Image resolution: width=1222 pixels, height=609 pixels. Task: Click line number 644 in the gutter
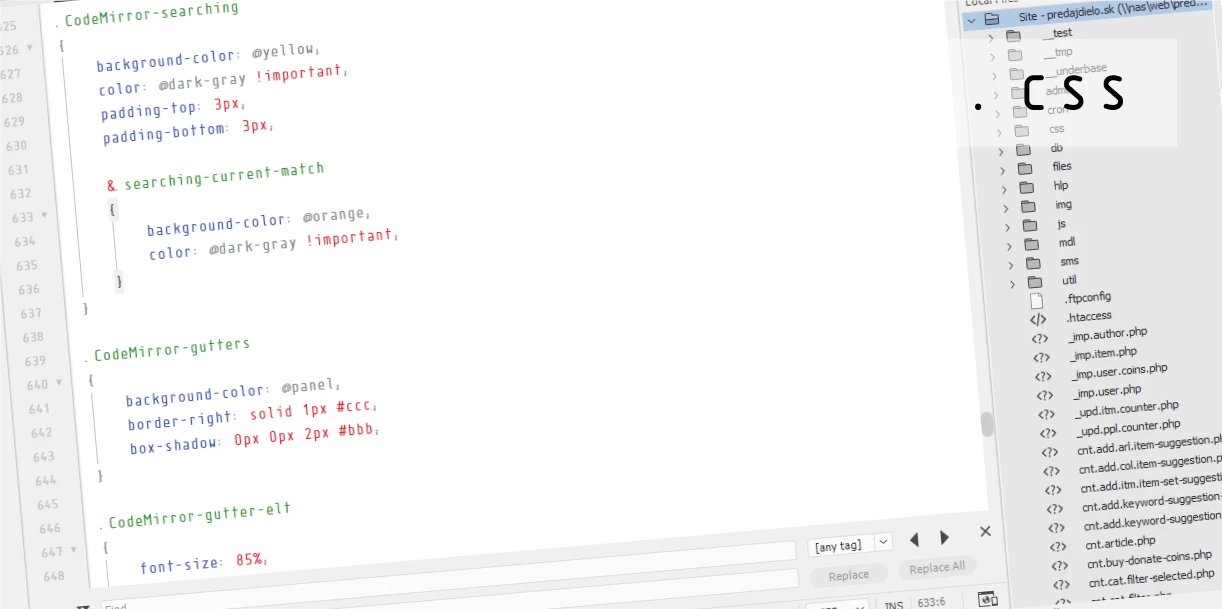click(45, 480)
